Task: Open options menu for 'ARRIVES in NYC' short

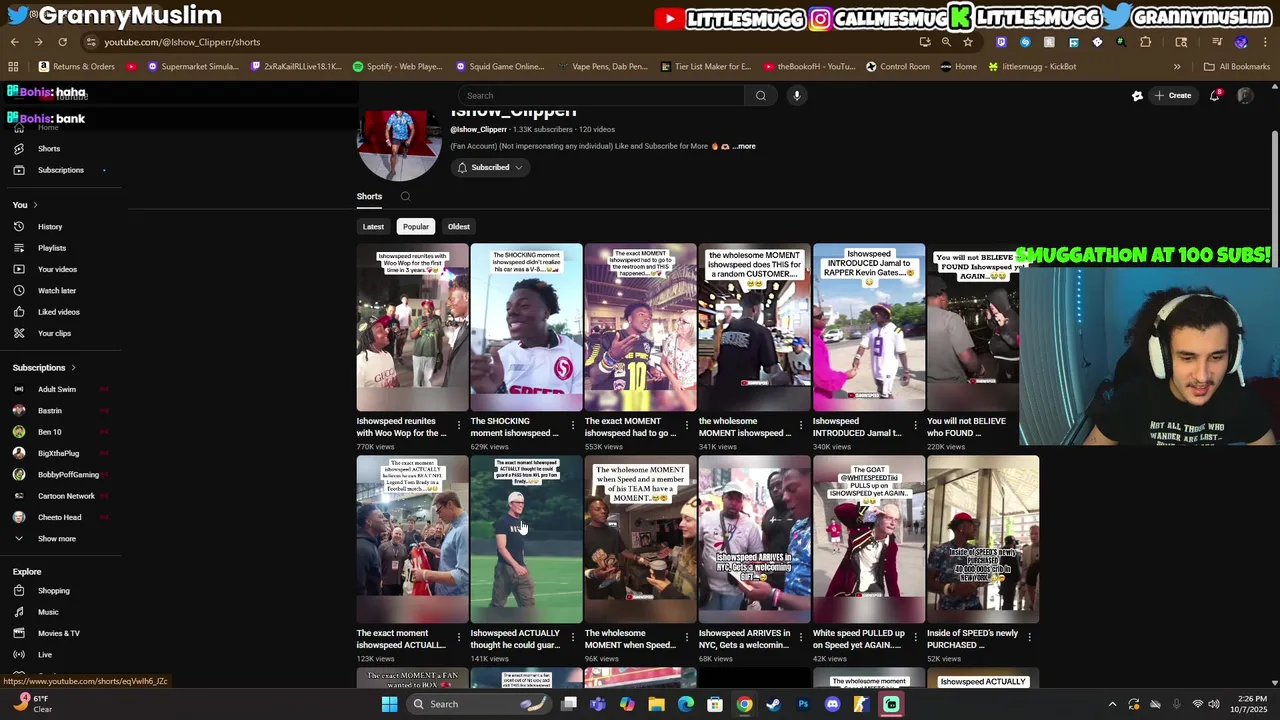Action: pos(801,638)
